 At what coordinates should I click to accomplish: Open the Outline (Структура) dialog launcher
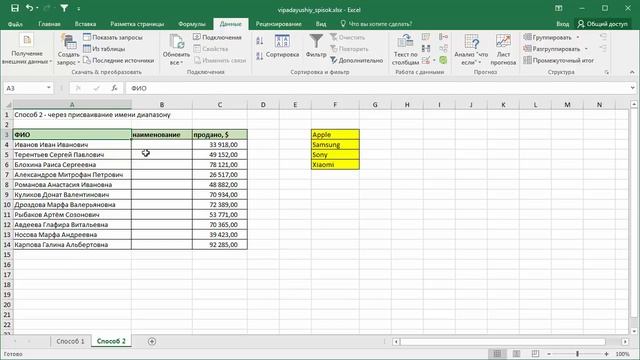click(607, 72)
